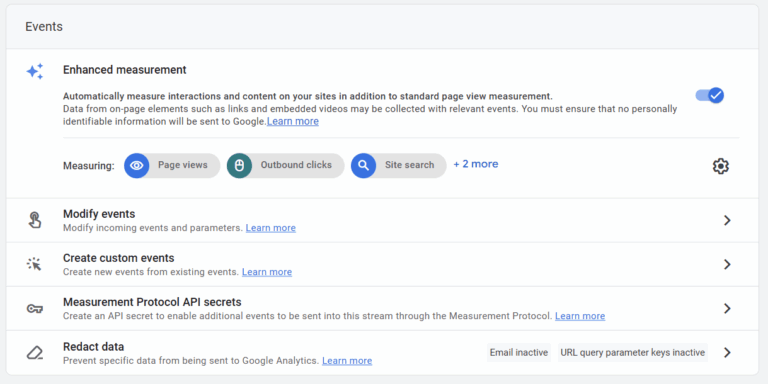Click the Measurement Protocol key icon
Image resolution: width=768 pixels, height=384 pixels.
[35, 309]
